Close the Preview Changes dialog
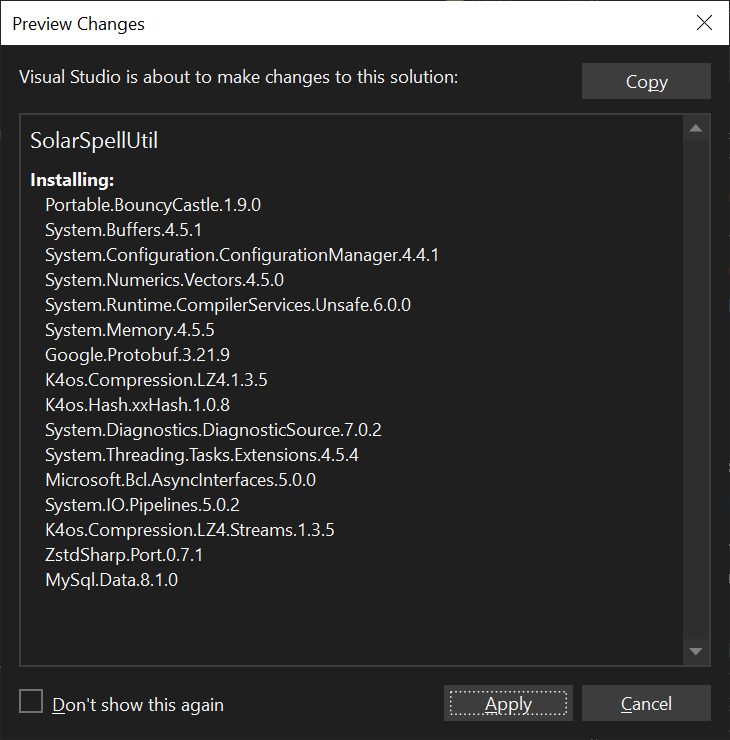This screenshot has height=740, width=730. coord(704,23)
